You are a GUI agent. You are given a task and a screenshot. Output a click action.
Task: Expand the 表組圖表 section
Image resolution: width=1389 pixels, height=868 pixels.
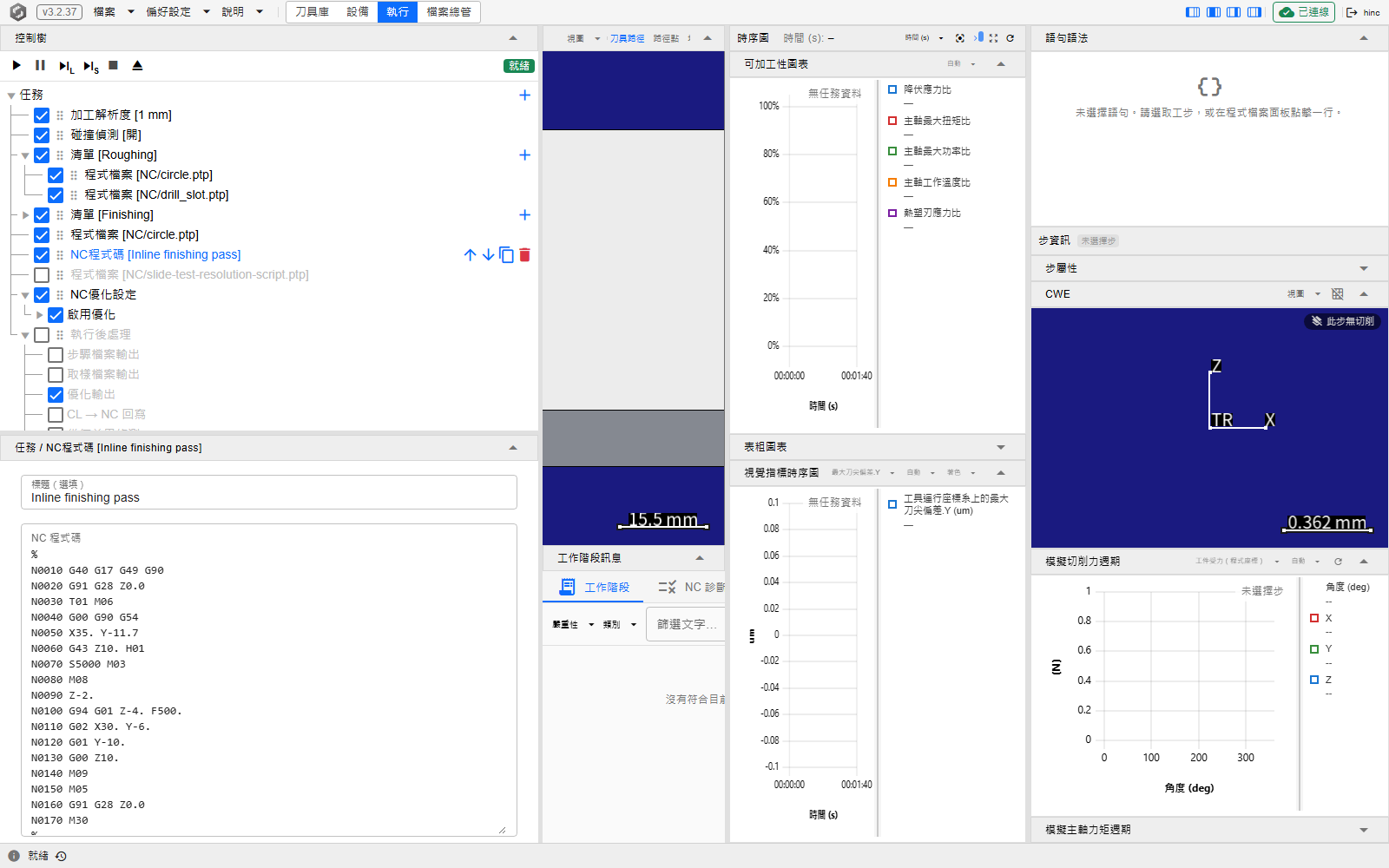click(x=1001, y=447)
